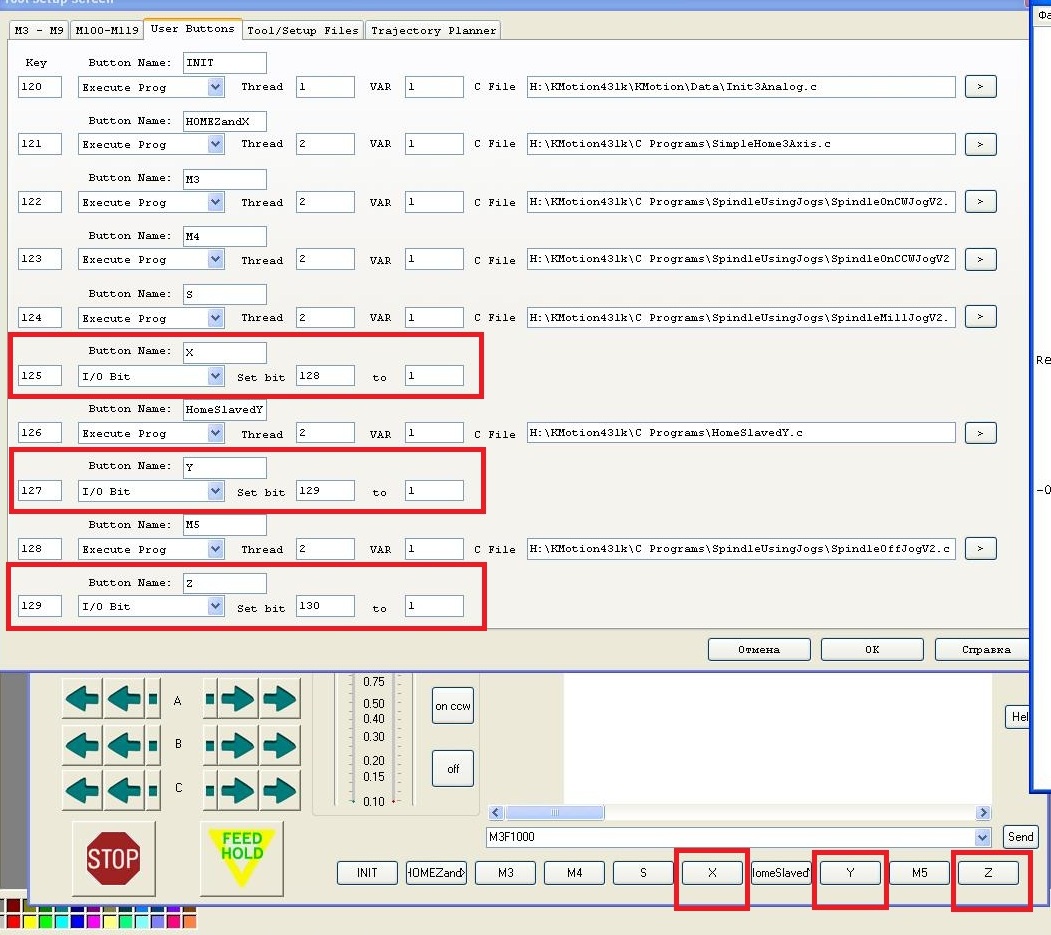Pick the yellow swatch in Paint palette
Image resolution: width=1051 pixels, height=935 pixels.
pyautogui.click(x=29, y=922)
